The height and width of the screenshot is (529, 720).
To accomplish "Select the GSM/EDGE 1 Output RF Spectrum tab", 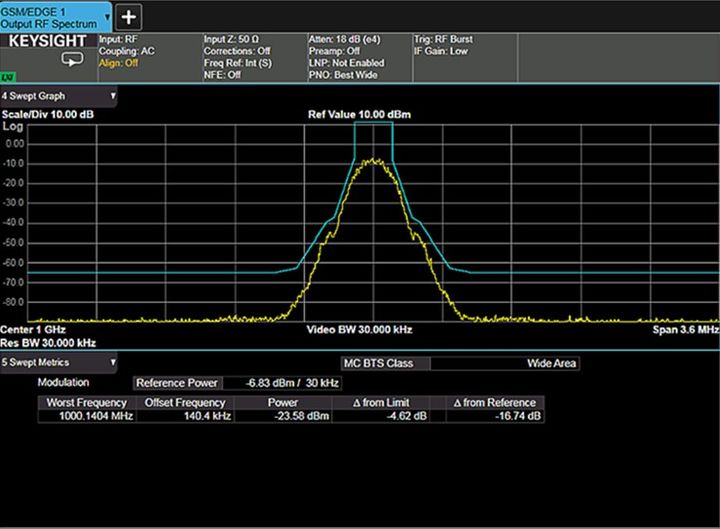I will [50, 16].
